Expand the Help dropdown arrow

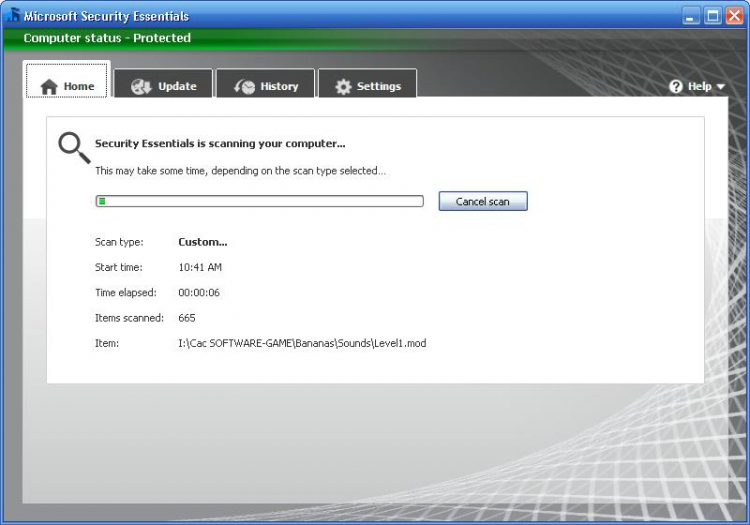(x=720, y=87)
